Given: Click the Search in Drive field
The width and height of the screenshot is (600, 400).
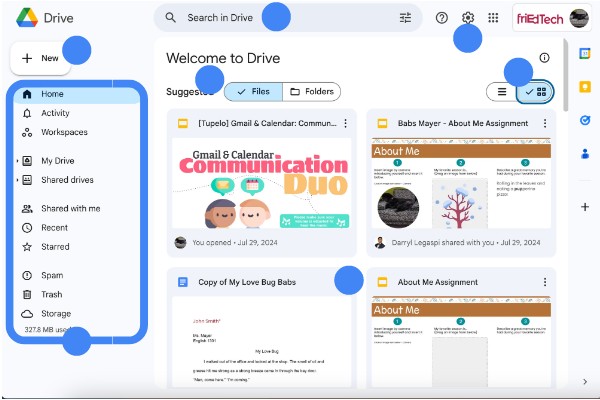Looking at the screenshot, I should pos(280,18).
